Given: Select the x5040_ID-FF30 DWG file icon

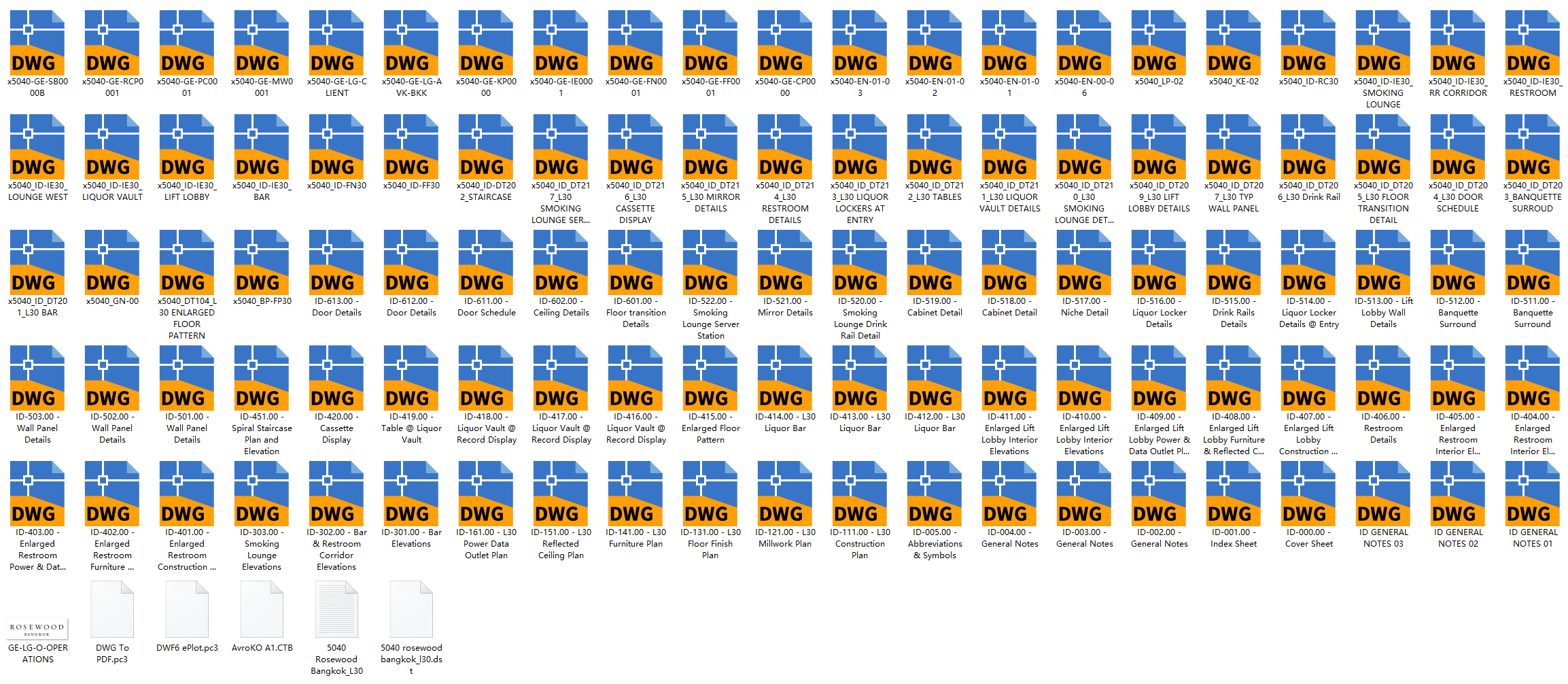Looking at the screenshot, I should point(411,146).
